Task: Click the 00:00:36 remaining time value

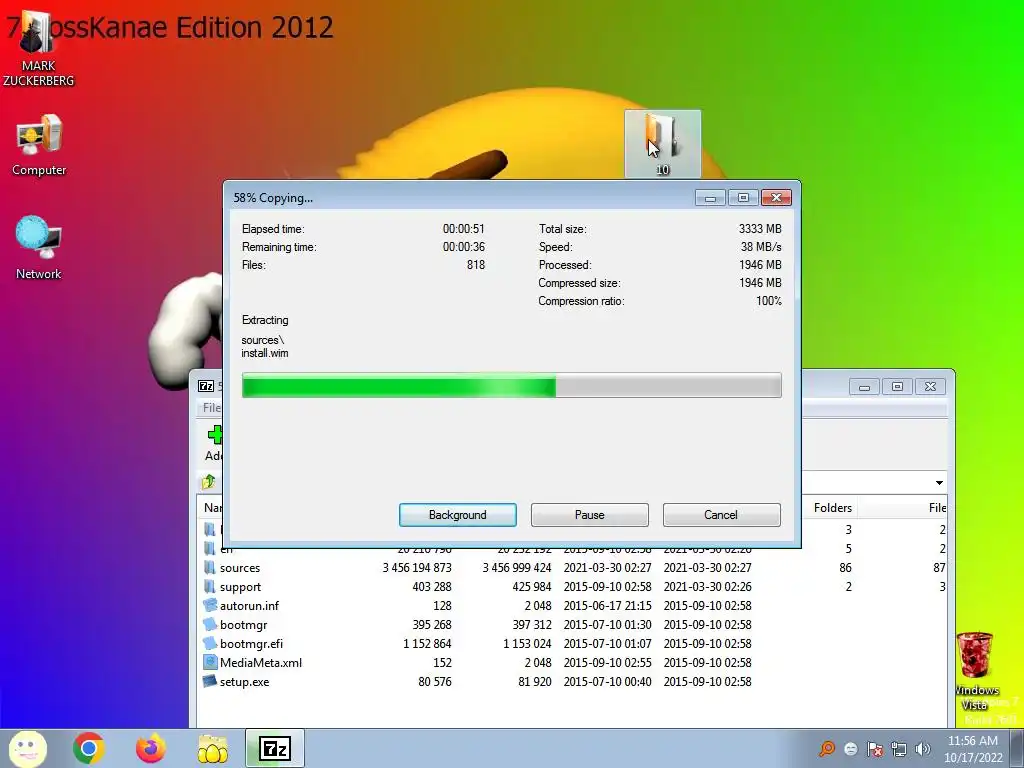Action: [464, 247]
